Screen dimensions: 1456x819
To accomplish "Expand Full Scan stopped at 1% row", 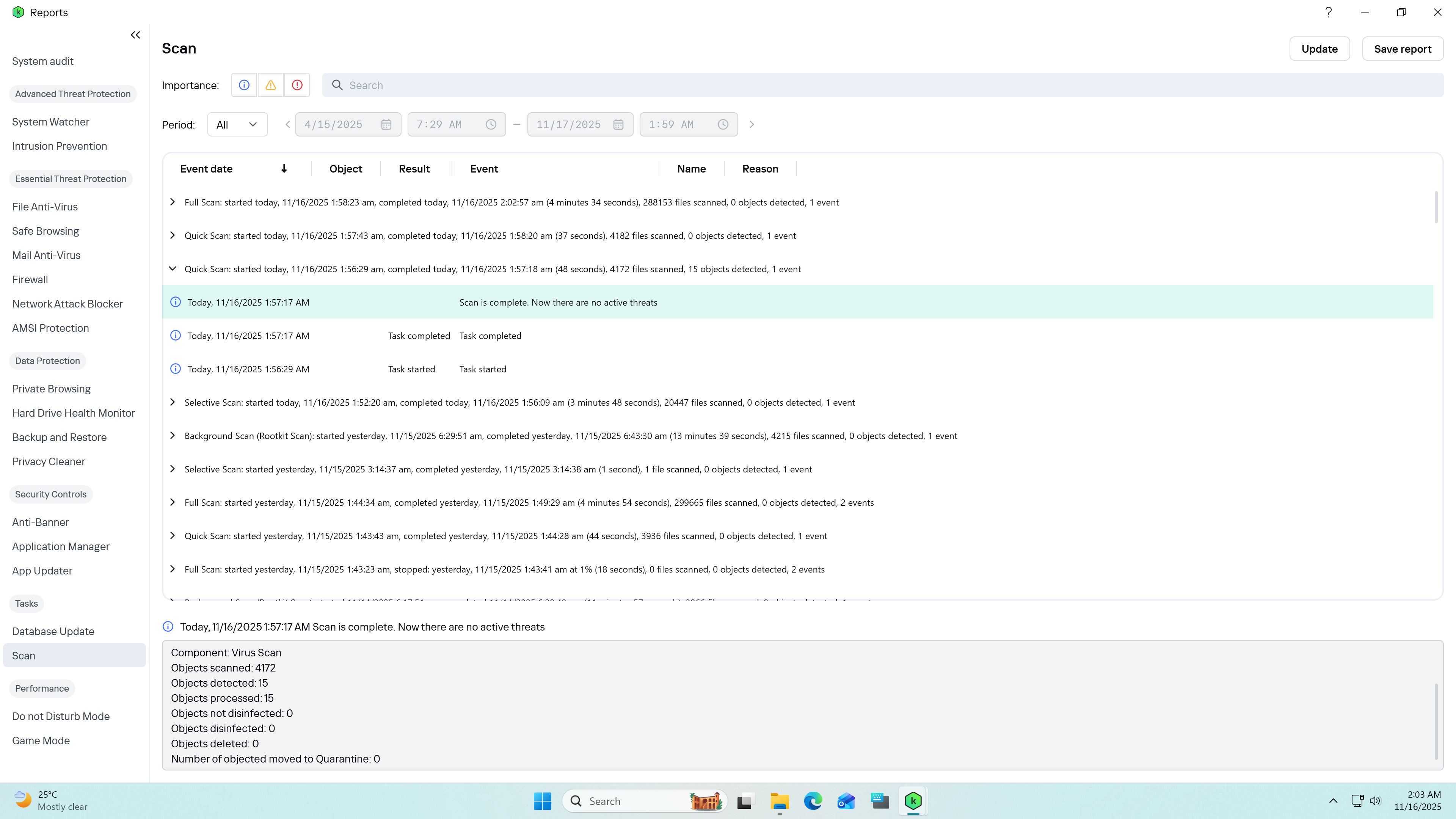I will click(173, 569).
